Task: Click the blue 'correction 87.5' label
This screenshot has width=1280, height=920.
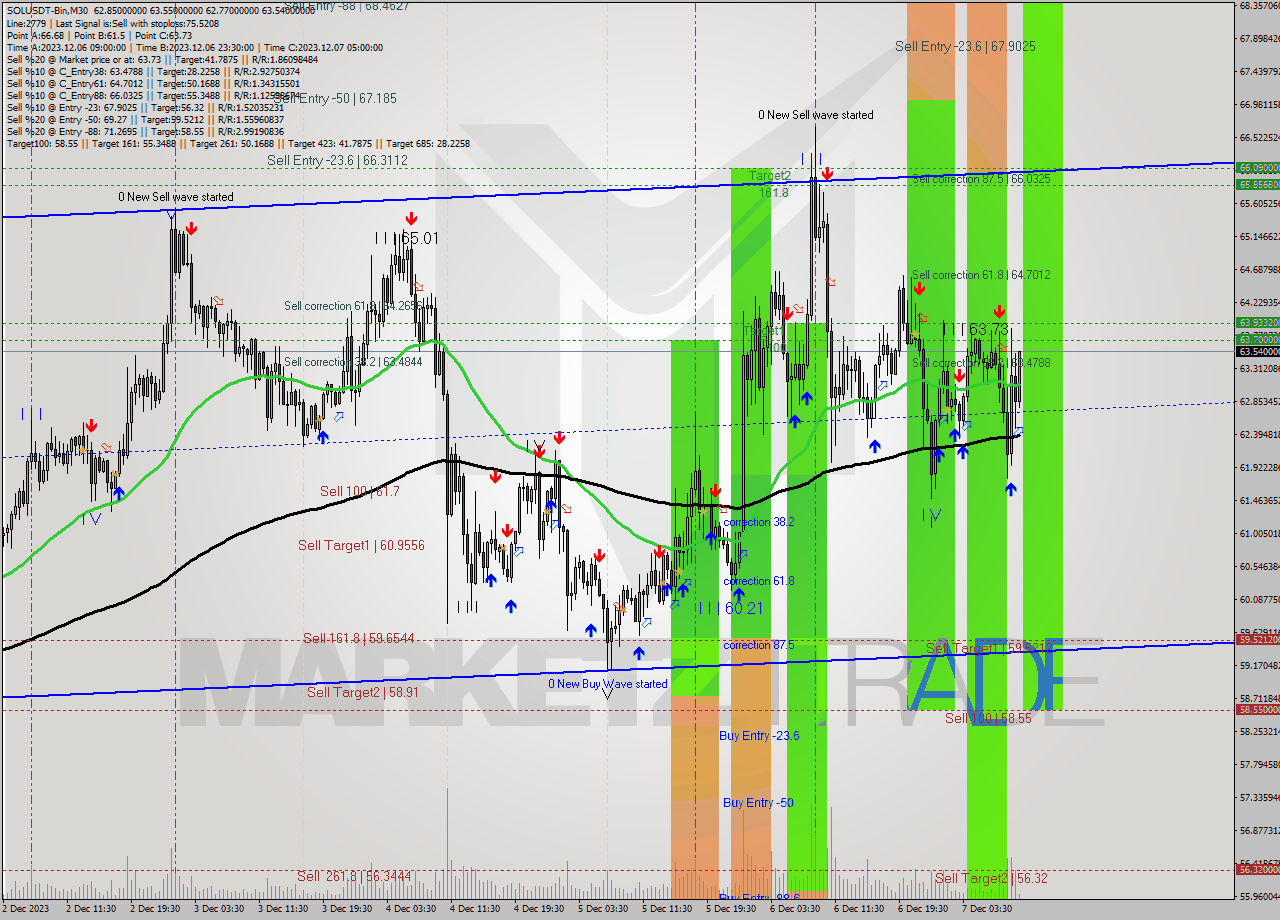Action: click(758, 645)
